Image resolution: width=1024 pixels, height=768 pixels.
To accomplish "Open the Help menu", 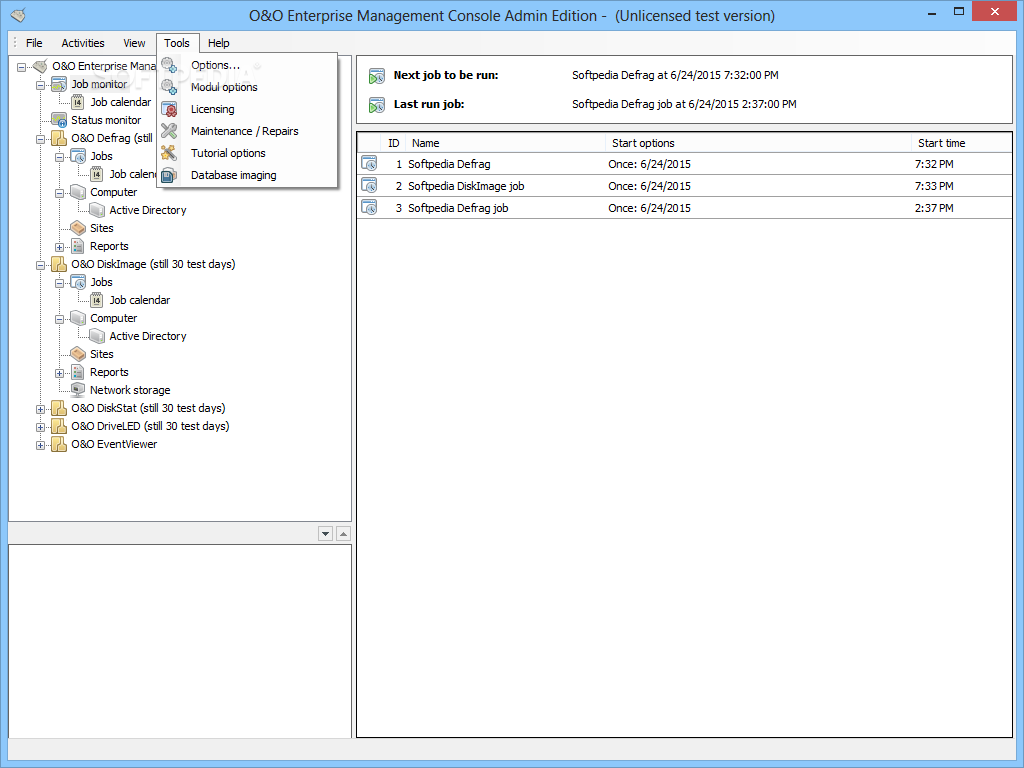I will pos(219,43).
